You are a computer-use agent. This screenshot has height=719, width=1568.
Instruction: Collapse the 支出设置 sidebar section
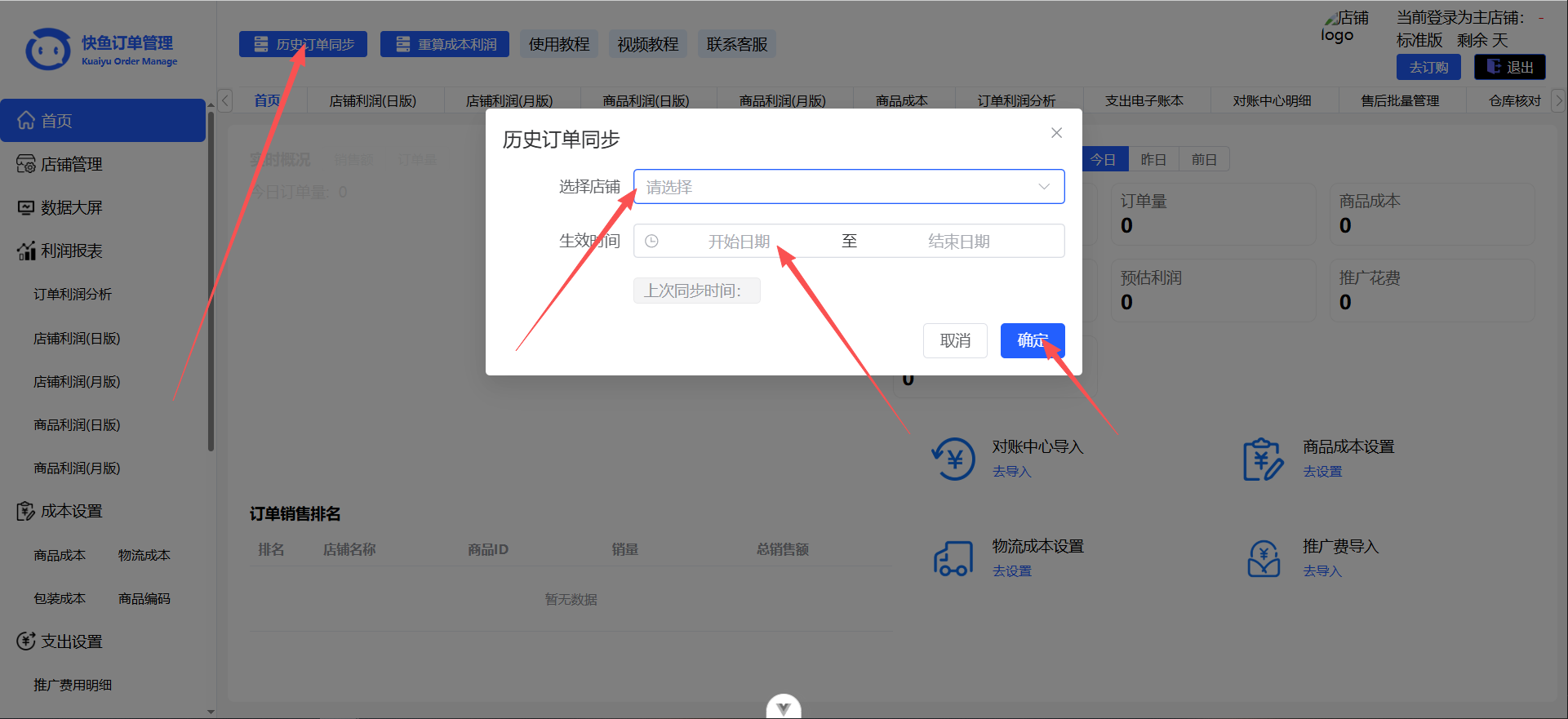pos(103,641)
